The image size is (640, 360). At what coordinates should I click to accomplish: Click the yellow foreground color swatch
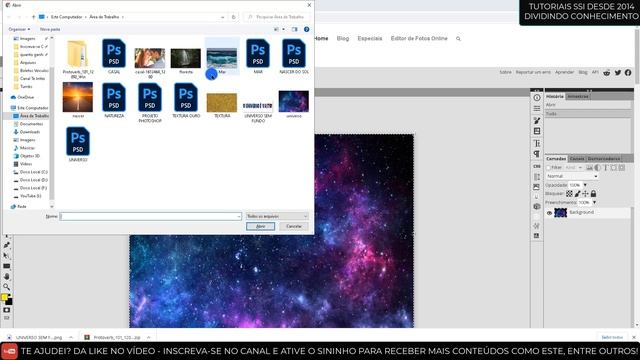pos(4,297)
